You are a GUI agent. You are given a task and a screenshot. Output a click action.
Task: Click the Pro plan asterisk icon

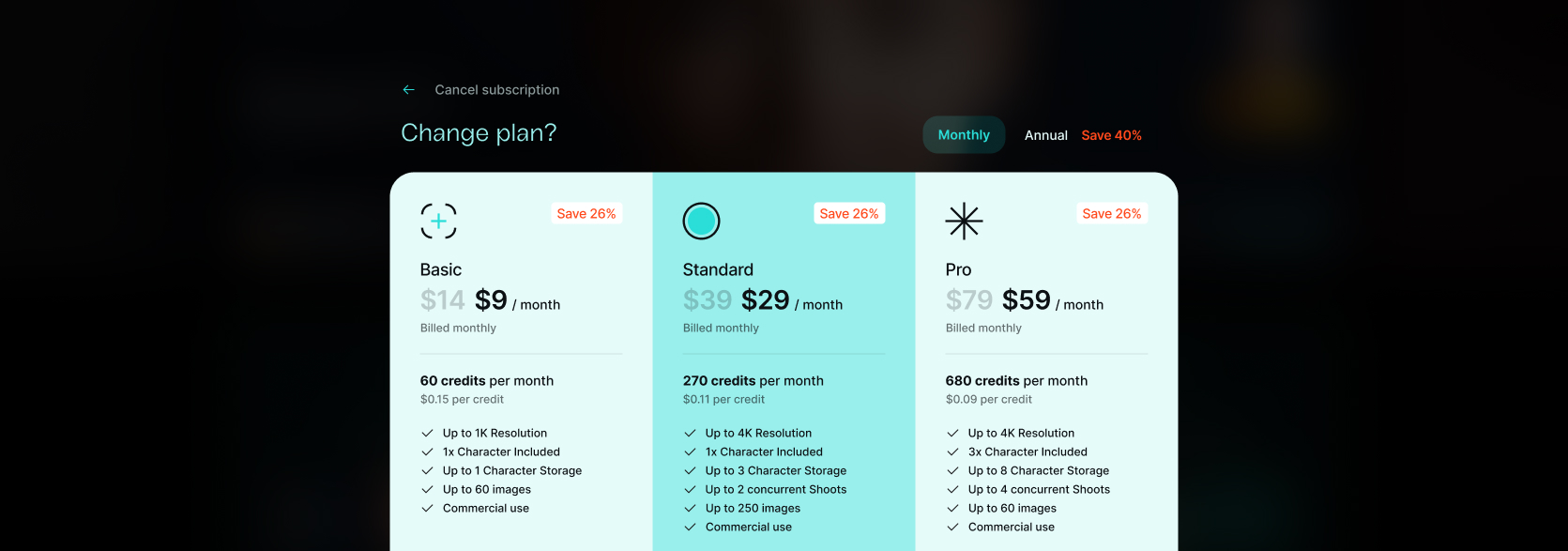[x=964, y=221]
